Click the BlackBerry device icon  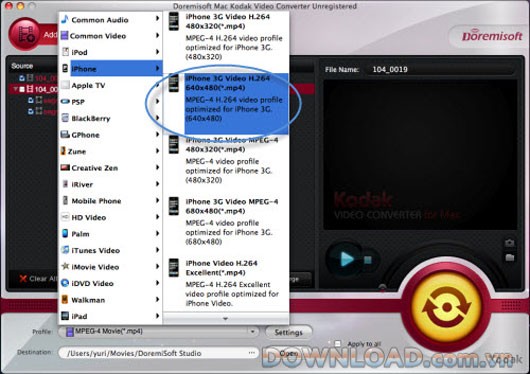pos(65,118)
